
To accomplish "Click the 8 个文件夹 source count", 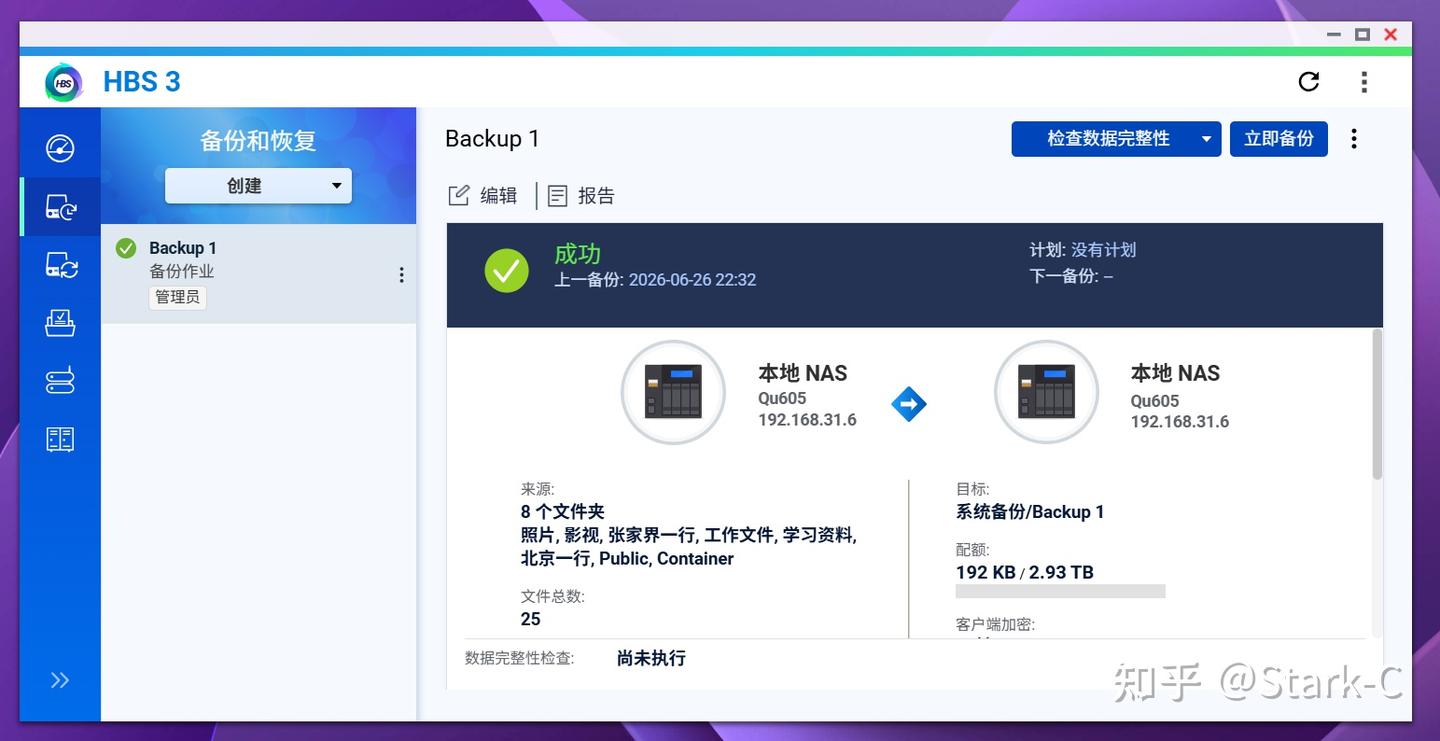I will click(x=563, y=511).
